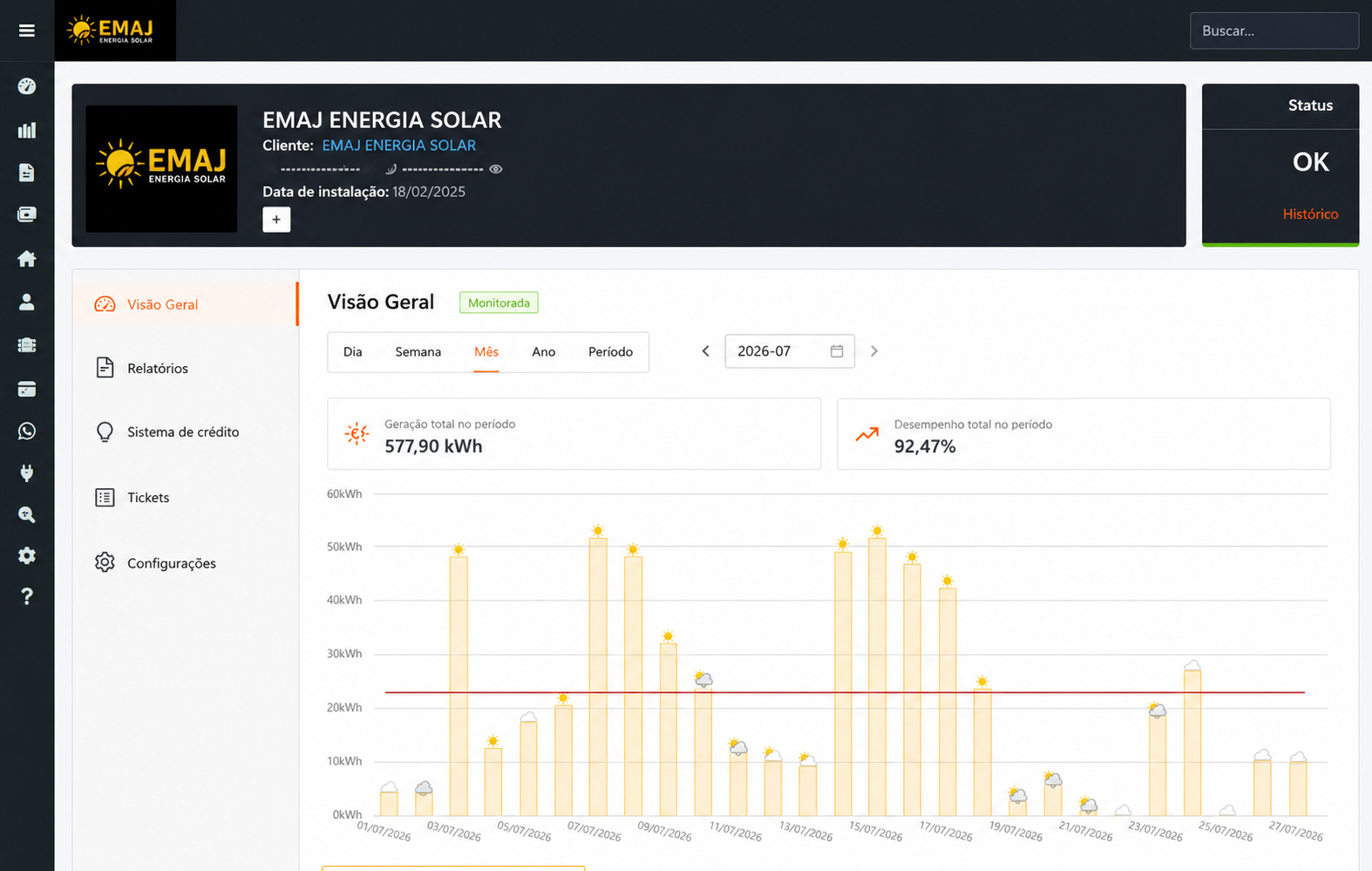Image resolution: width=1372 pixels, height=871 pixels.
Task: Click the EMAJ plant logo thumbnail
Action: coord(161,169)
